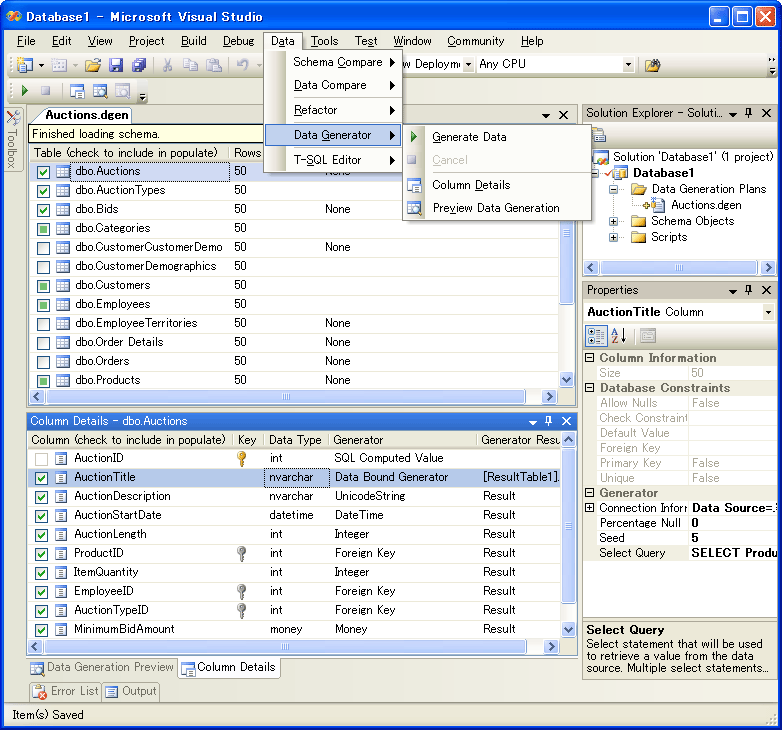782x730 pixels.
Task: Select Preview Data Generation menu entry
Action: click(496, 208)
